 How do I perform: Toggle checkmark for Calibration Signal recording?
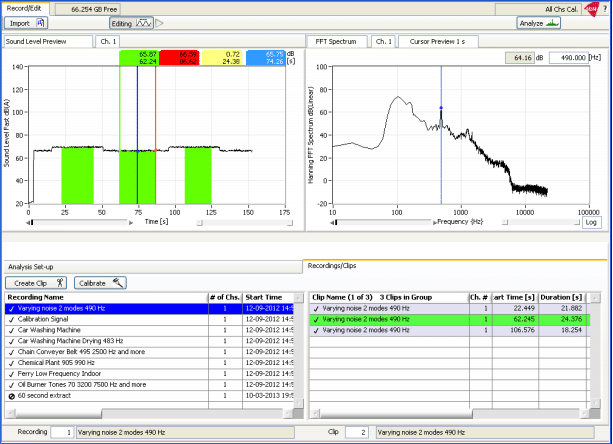[x=10, y=320]
